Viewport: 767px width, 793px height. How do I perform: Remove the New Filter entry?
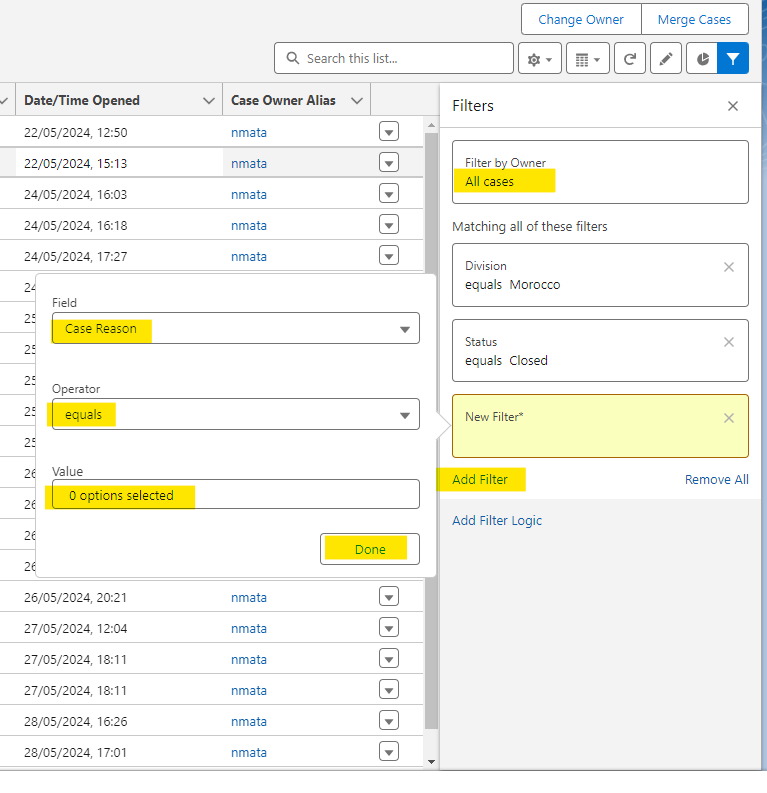click(x=729, y=418)
